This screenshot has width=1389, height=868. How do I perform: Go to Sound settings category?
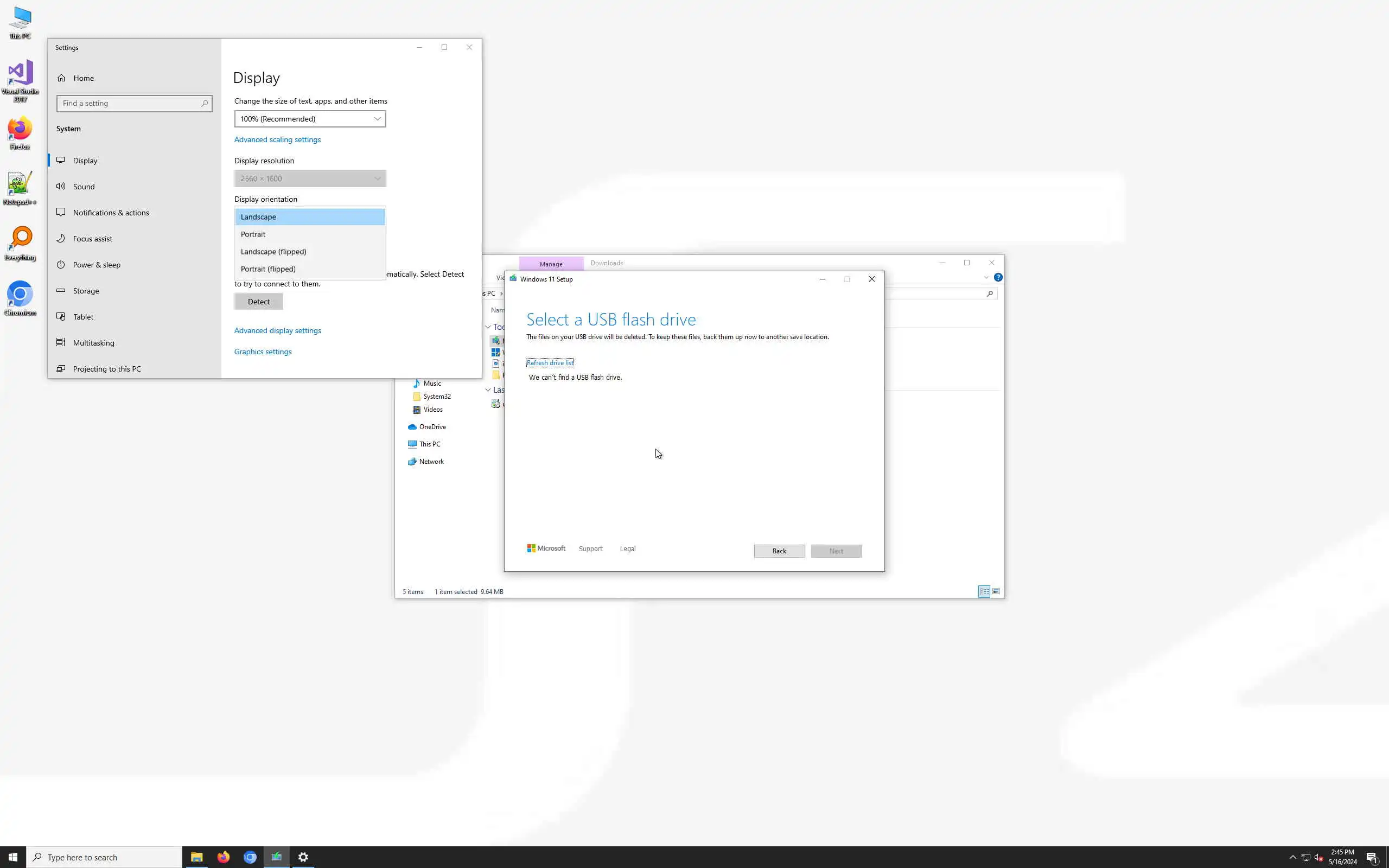click(x=84, y=187)
